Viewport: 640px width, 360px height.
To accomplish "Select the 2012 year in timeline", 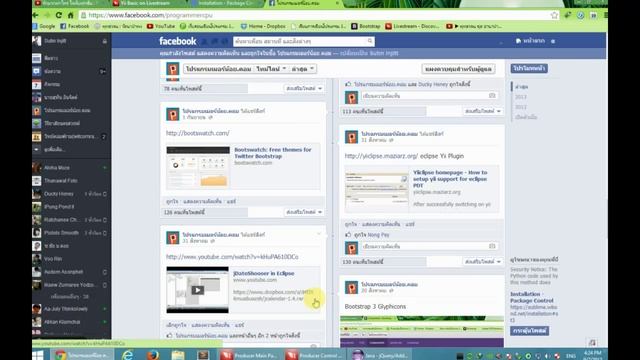I will tap(520, 107).
